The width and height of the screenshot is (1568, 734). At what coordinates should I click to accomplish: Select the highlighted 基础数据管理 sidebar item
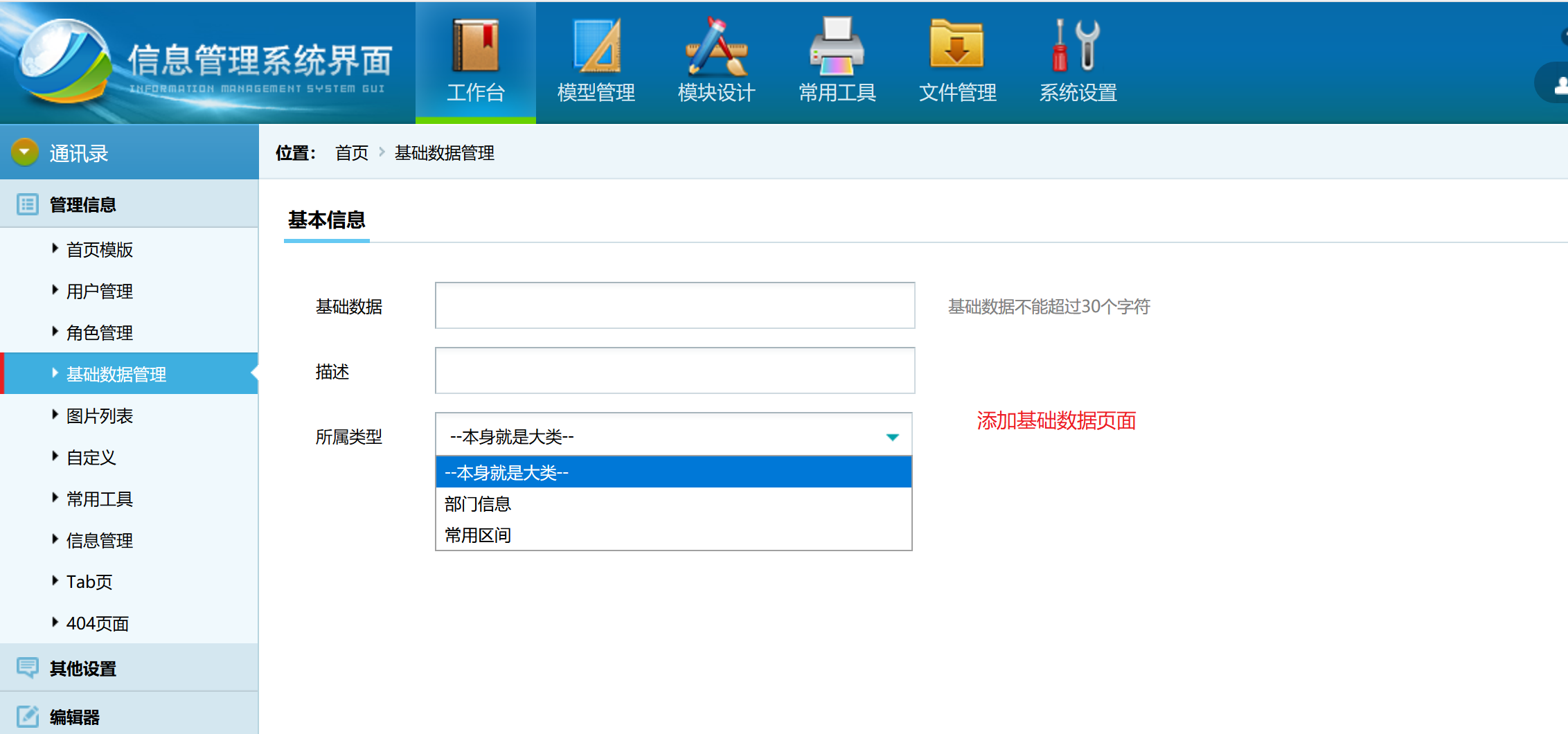click(x=130, y=374)
